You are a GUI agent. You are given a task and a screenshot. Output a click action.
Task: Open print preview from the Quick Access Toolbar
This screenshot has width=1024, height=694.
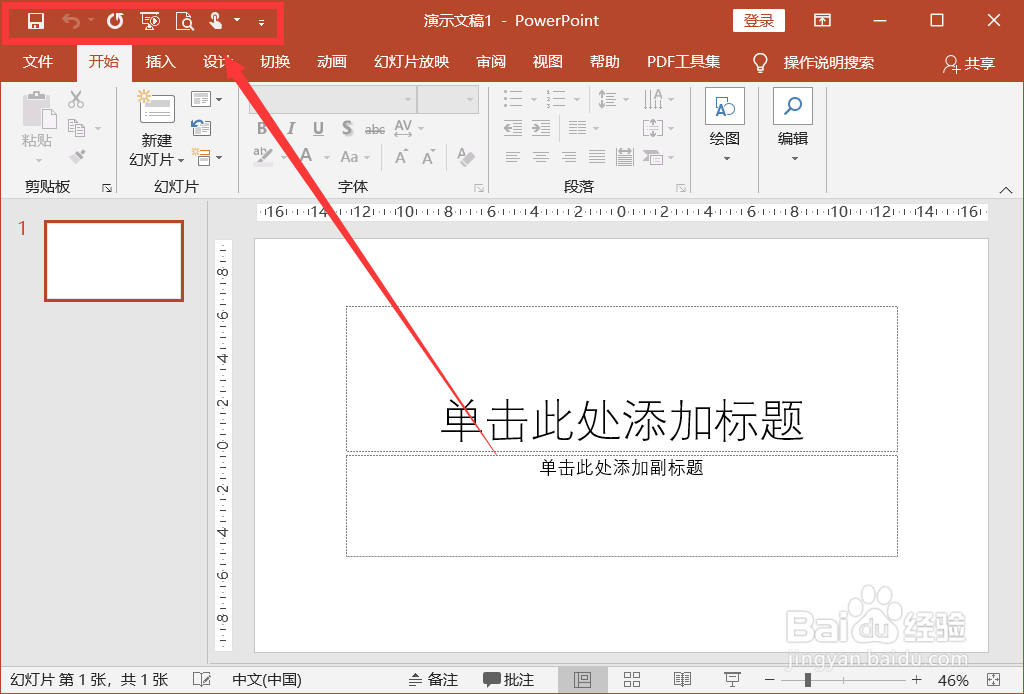(185, 22)
